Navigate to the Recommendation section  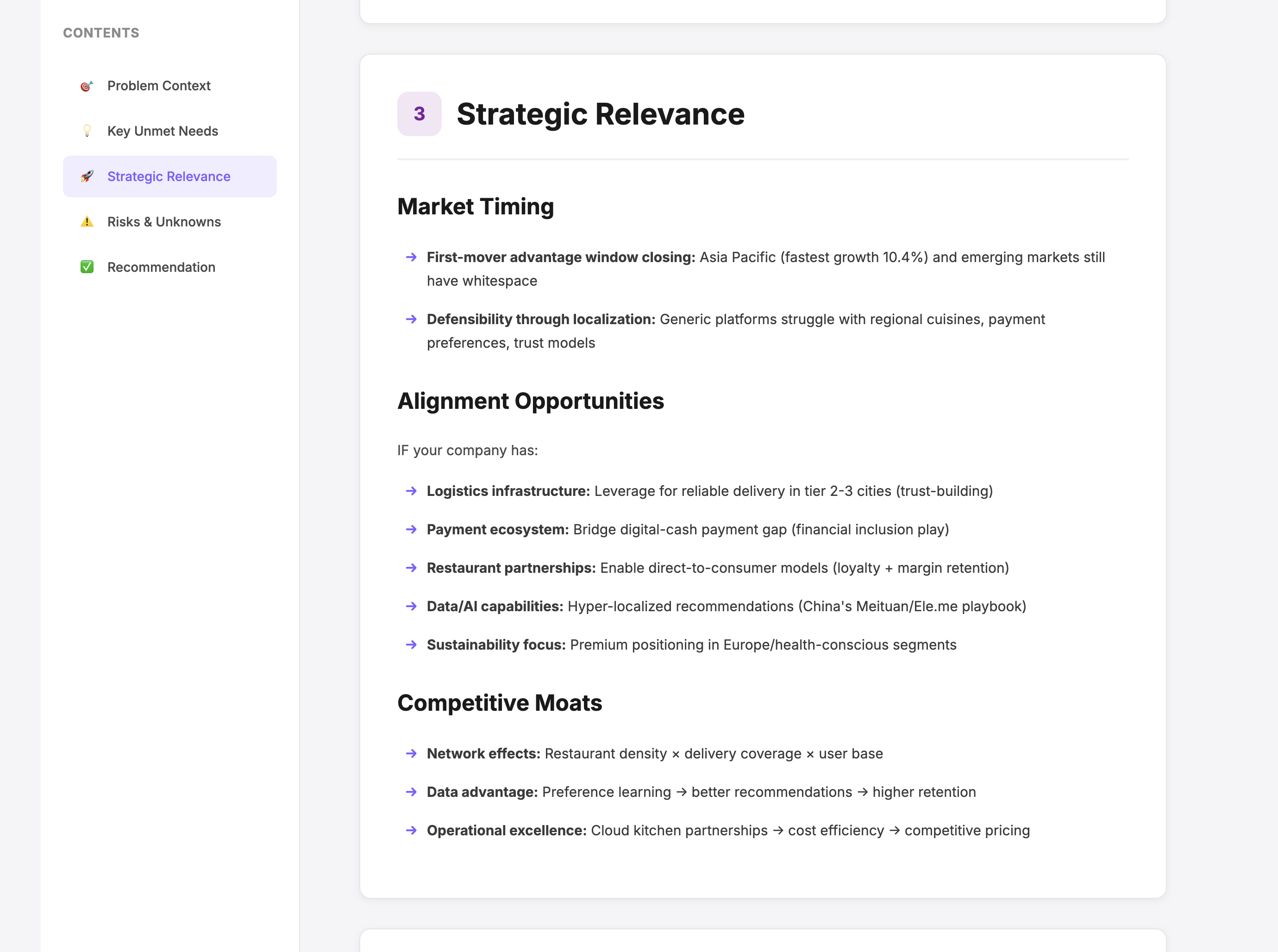[x=161, y=267]
